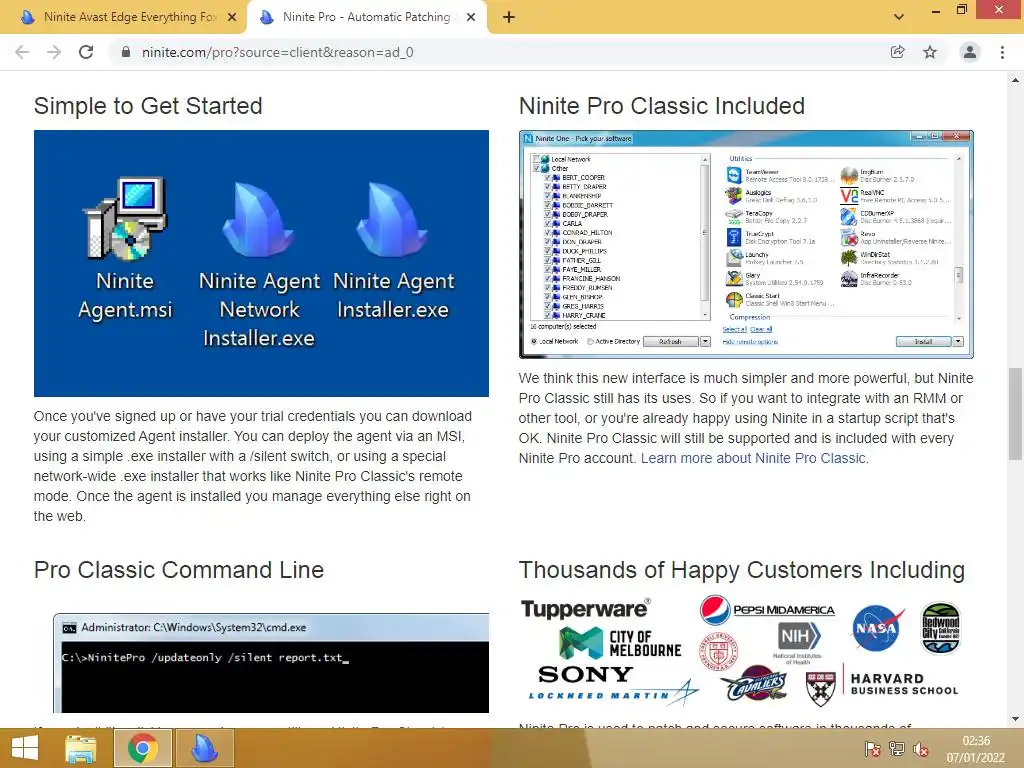Click the Simple to Get Started heading
This screenshot has width=1024, height=768.
click(148, 106)
